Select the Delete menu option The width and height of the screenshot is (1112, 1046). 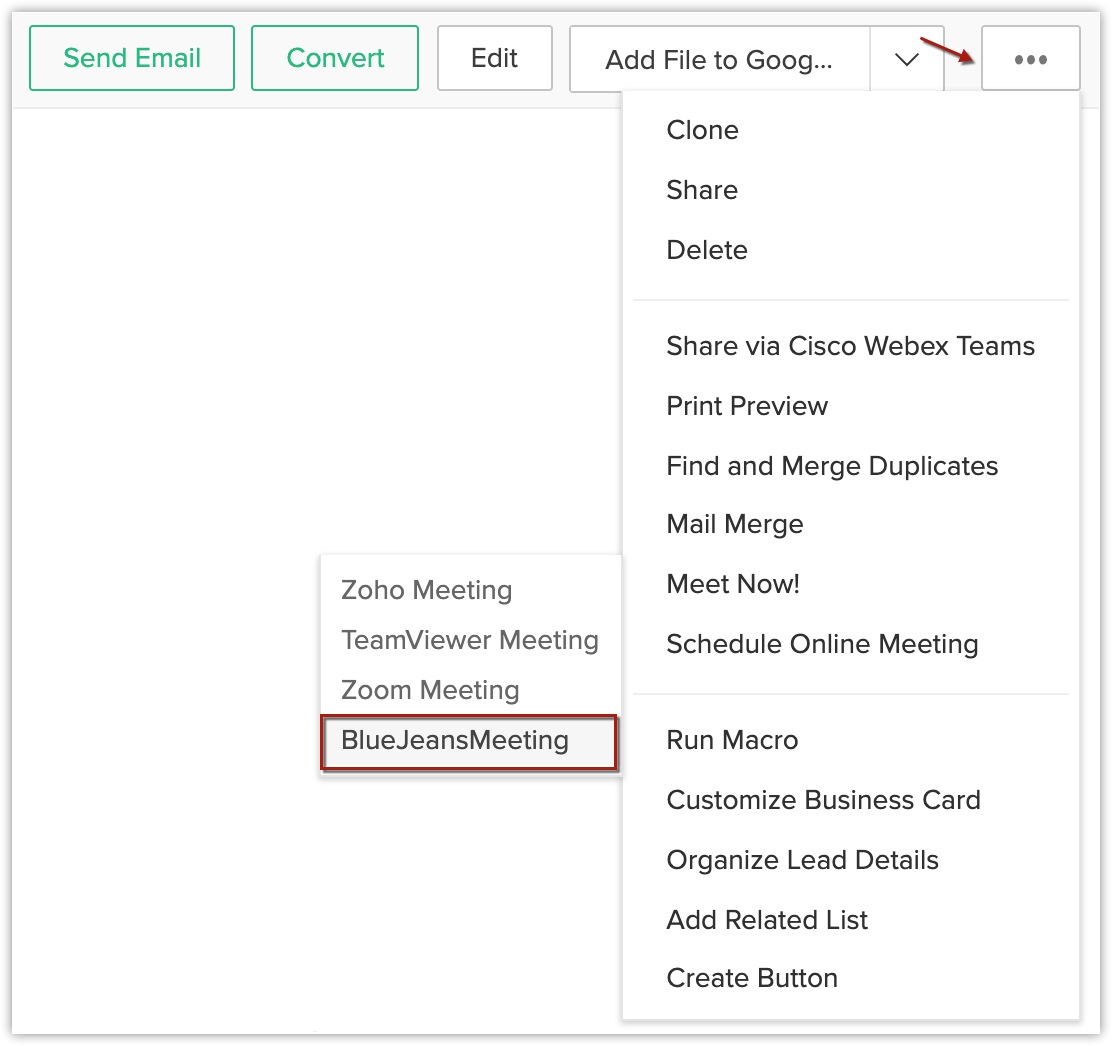(x=707, y=250)
